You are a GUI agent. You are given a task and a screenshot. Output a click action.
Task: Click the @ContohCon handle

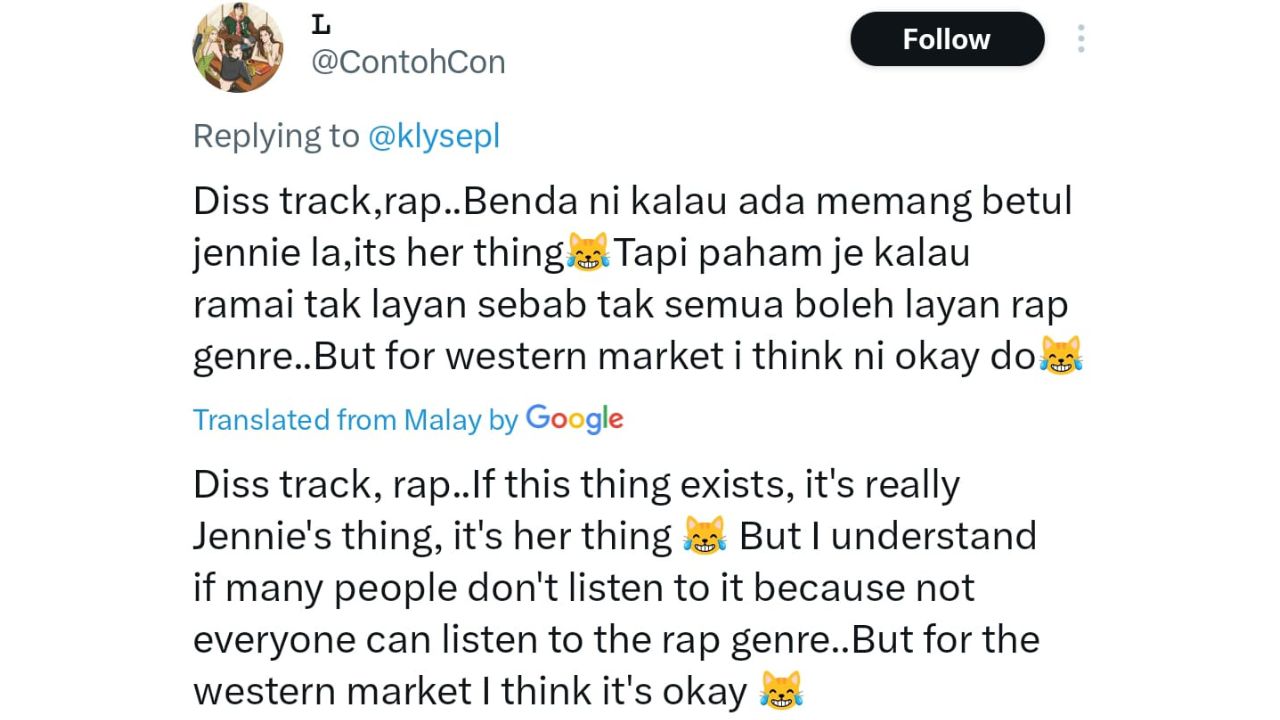pyautogui.click(x=408, y=62)
